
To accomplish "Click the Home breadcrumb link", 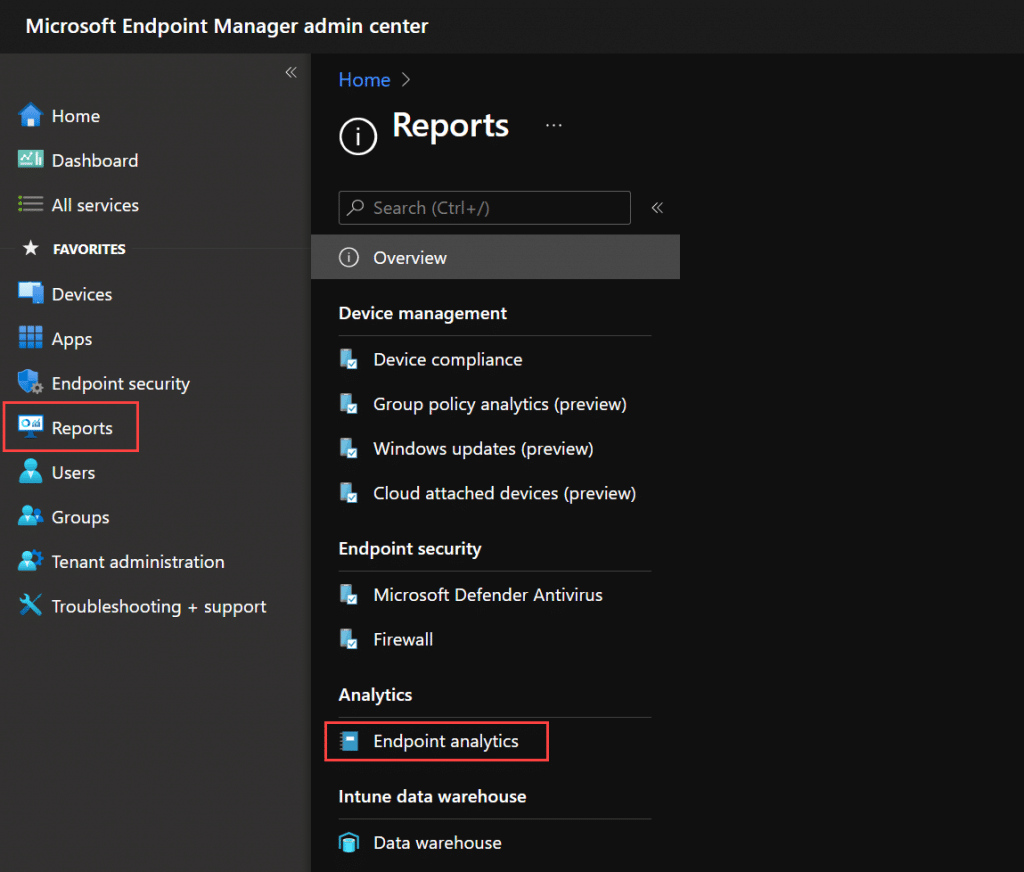I will (x=364, y=80).
